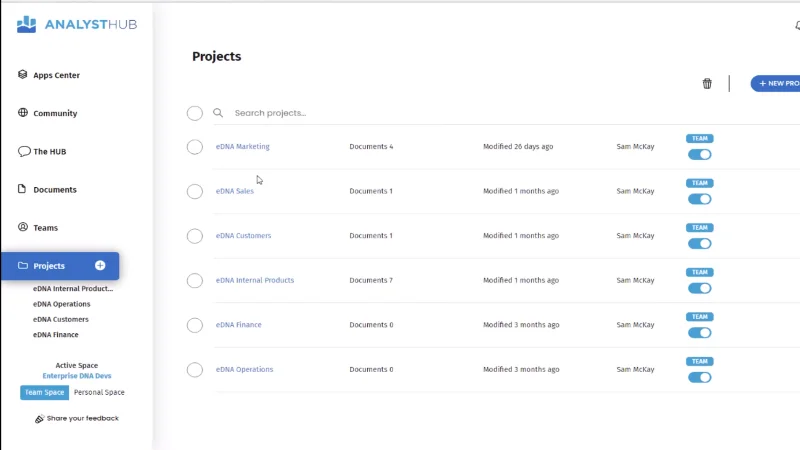Screen dimensions: 800x450
Task: Select the eDNA Finance row checkbox
Action: (x=194, y=325)
